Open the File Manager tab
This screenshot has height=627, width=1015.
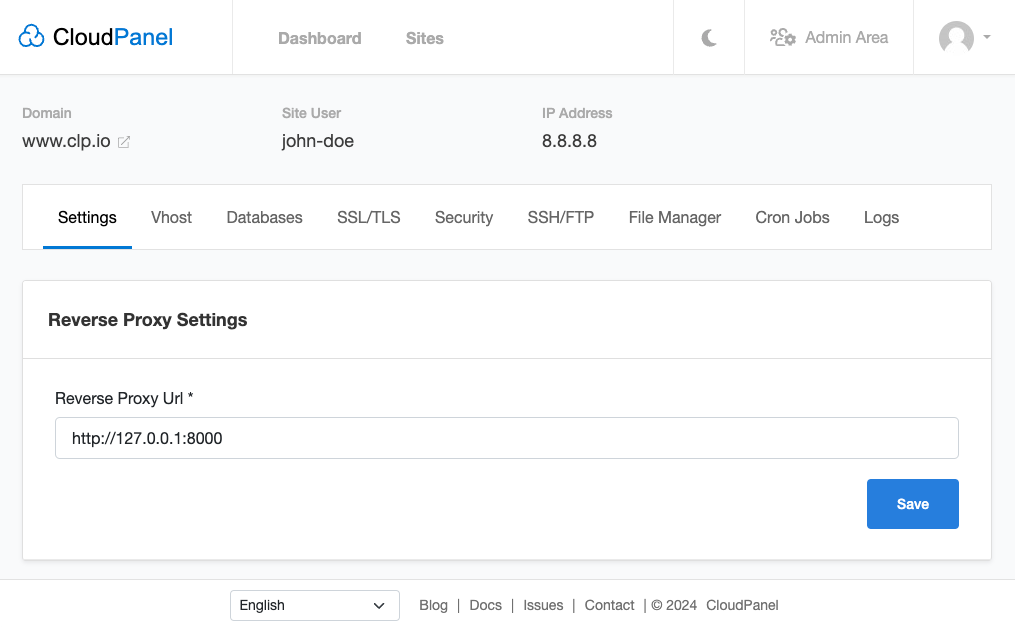tap(674, 217)
